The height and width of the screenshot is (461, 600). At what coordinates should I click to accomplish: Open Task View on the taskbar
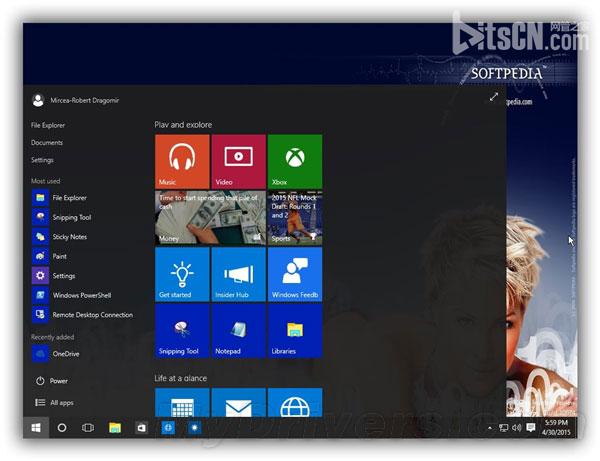click(88, 428)
